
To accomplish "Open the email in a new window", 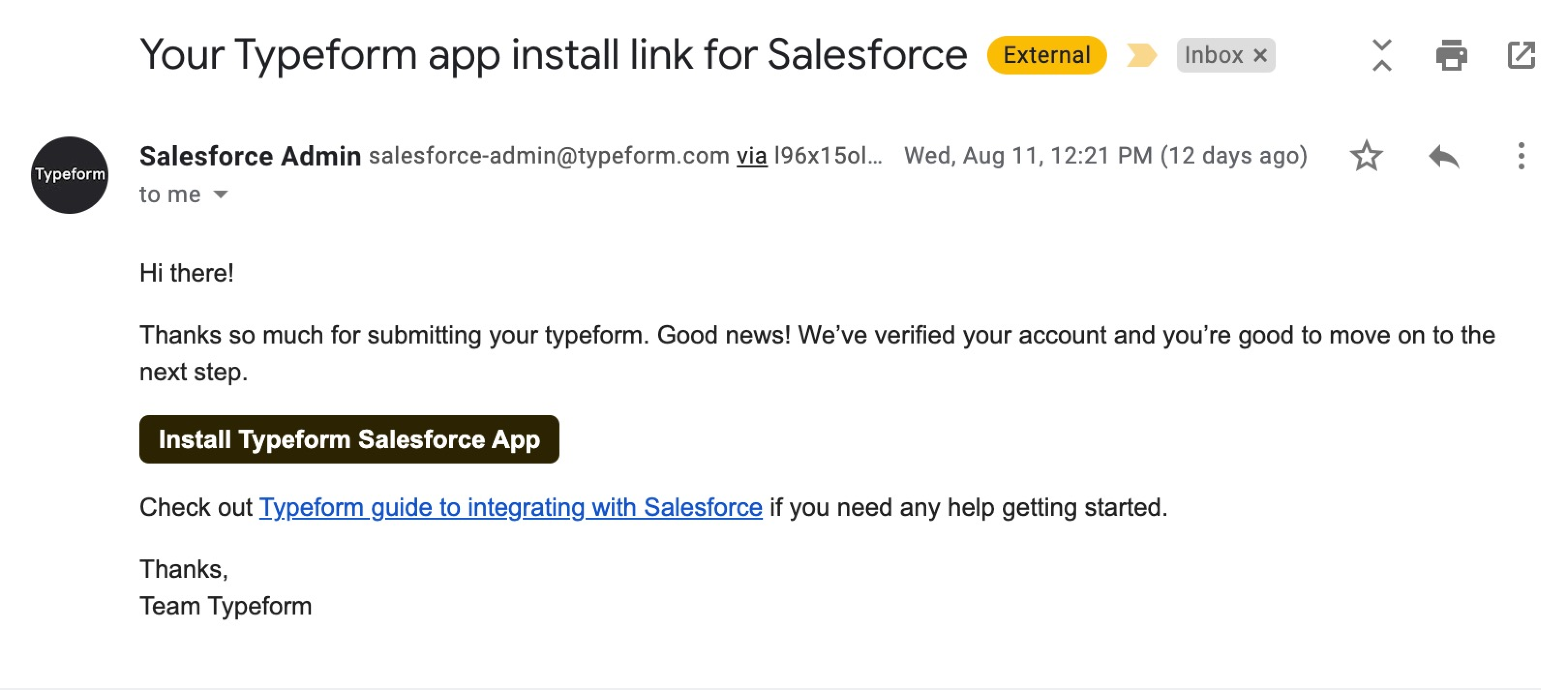I will (x=1521, y=55).
